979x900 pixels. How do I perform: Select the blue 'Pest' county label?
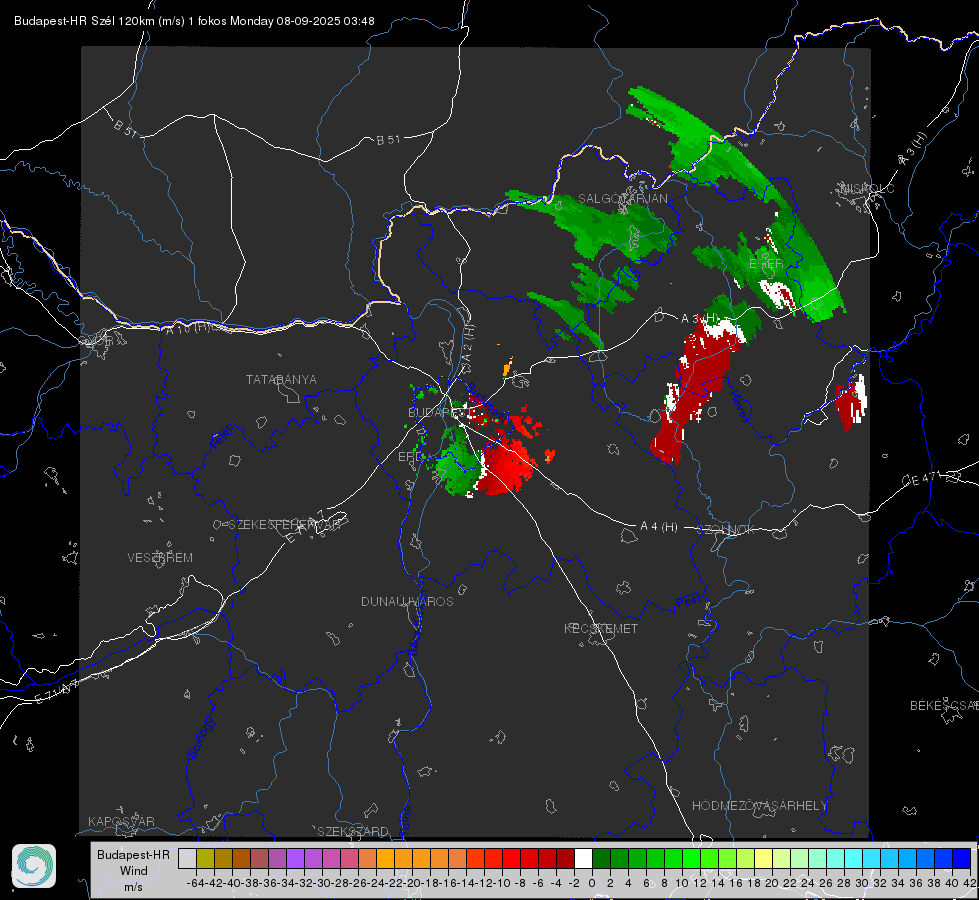tap(689, 601)
